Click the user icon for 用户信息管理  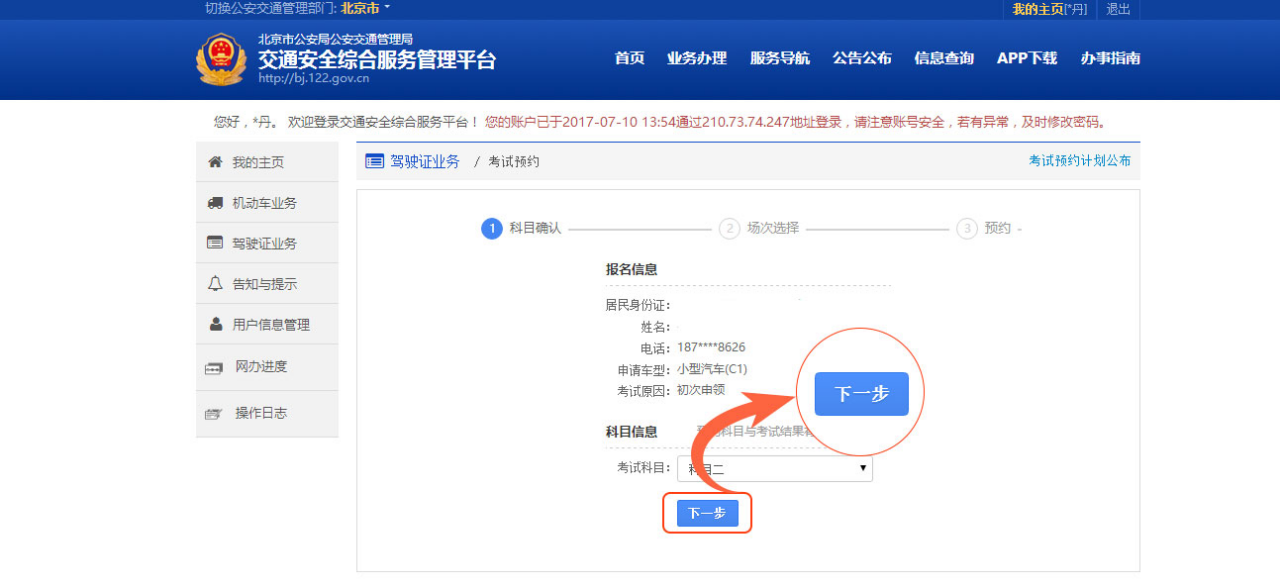[x=215, y=324]
